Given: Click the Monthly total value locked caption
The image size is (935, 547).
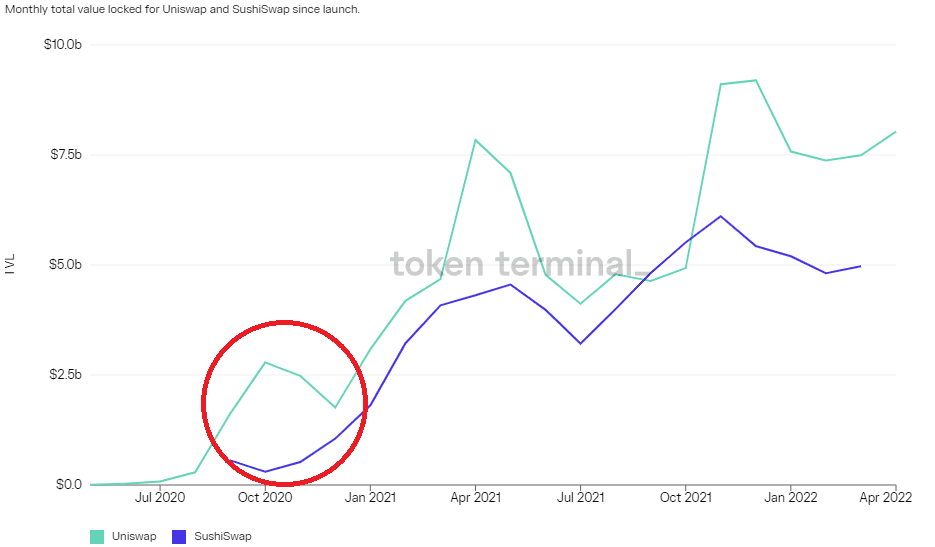Looking at the screenshot, I should coord(182,10).
